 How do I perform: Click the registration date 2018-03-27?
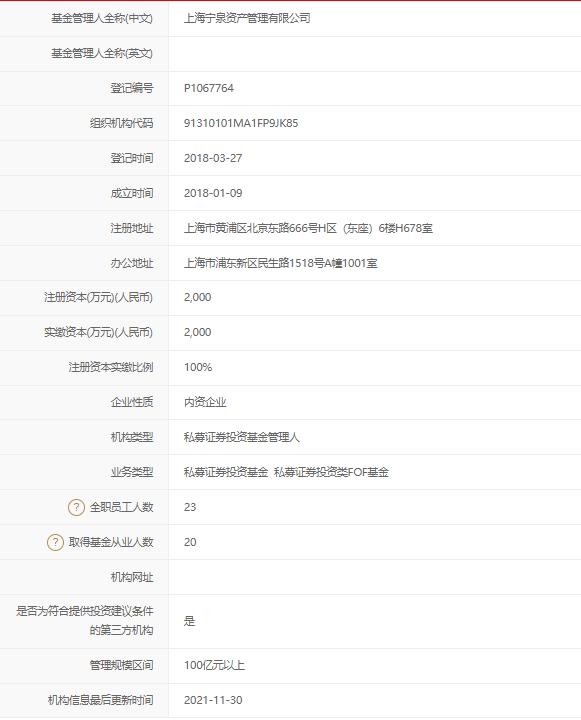pos(213,158)
